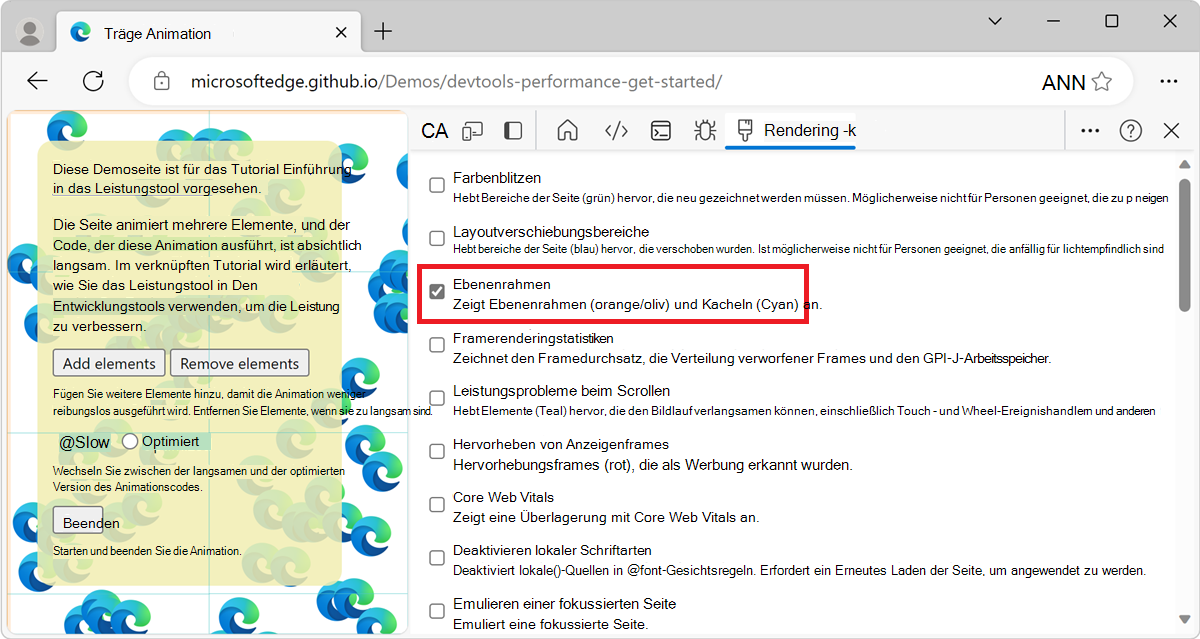Toggle device emulation icon in DevTools
Image resolution: width=1200 pixels, height=639 pixels.
coord(473,131)
